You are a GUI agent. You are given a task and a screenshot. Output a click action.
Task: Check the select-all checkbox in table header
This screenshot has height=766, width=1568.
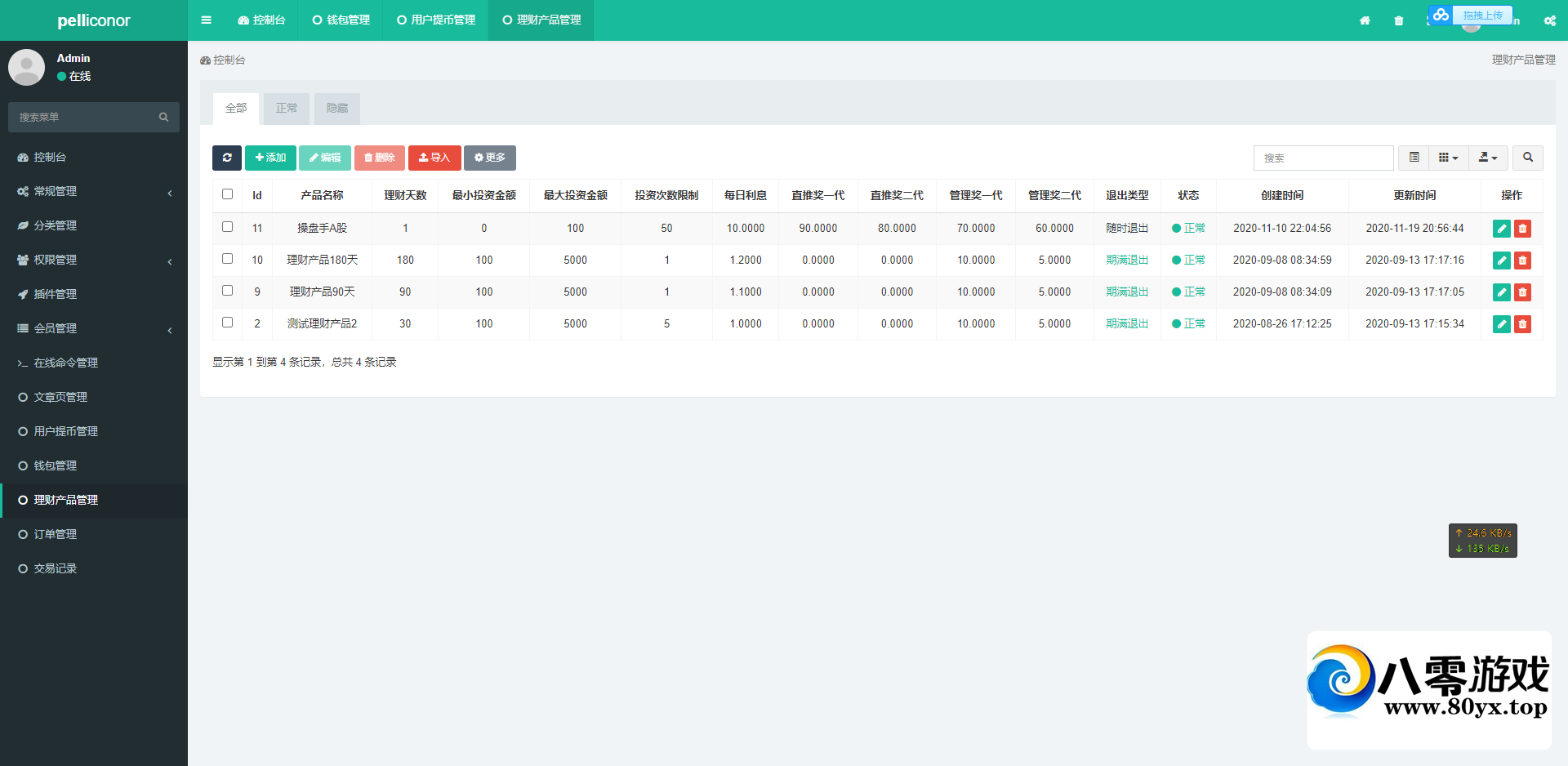(x=227, y=194)
